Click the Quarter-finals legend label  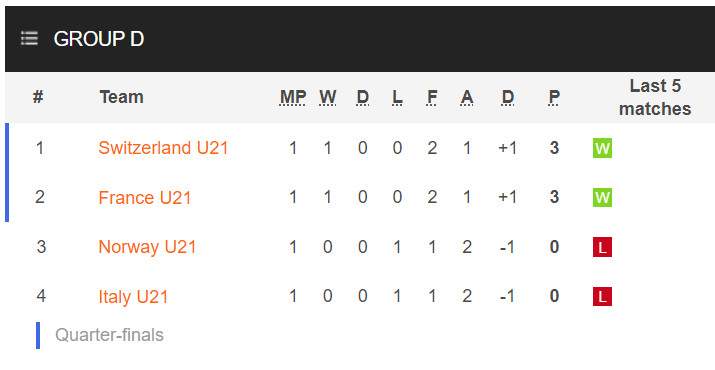pyautogui.click(x=109, y=335)
